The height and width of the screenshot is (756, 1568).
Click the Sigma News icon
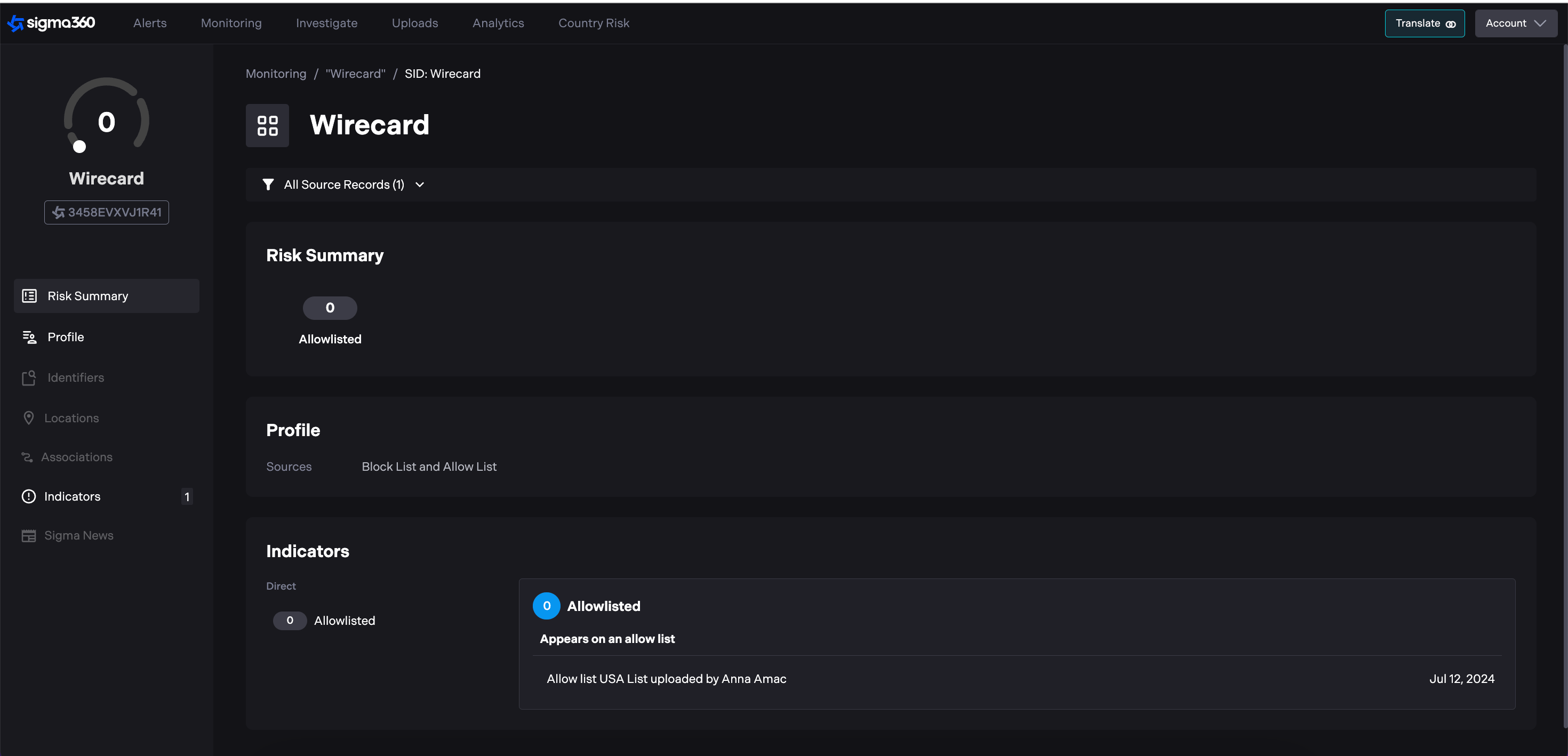click(x=29, y=536)
